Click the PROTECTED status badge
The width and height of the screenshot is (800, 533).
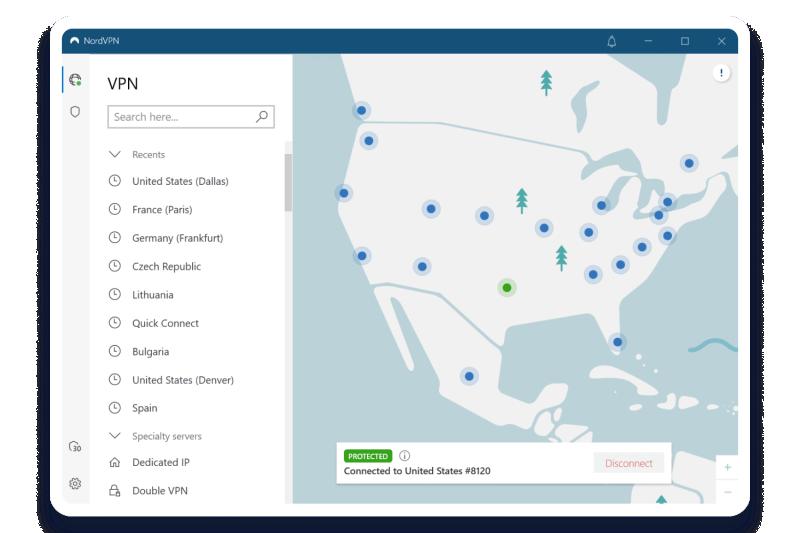[x=368, y=456]
